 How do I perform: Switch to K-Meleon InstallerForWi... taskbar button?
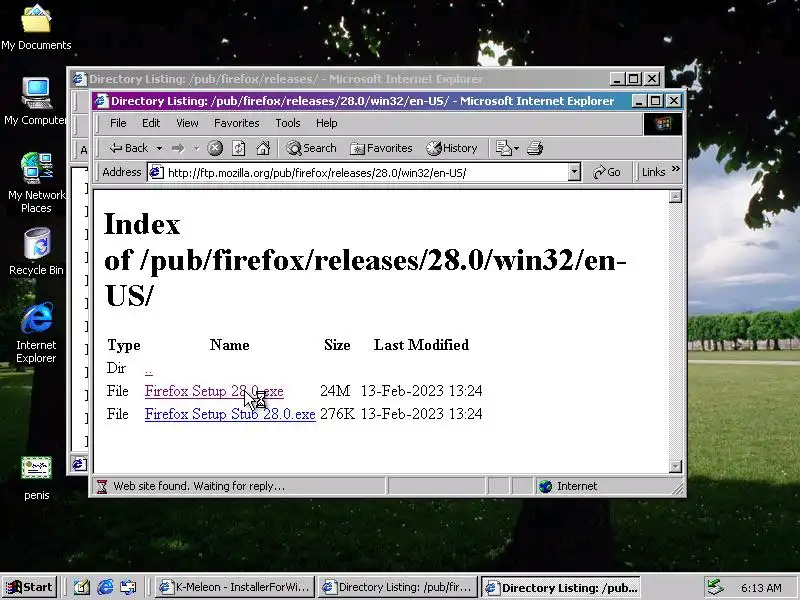(x=234, y=587)
